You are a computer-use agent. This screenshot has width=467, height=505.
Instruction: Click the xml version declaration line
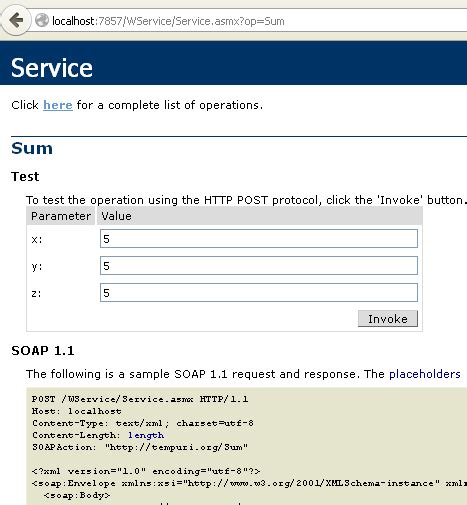146,471
